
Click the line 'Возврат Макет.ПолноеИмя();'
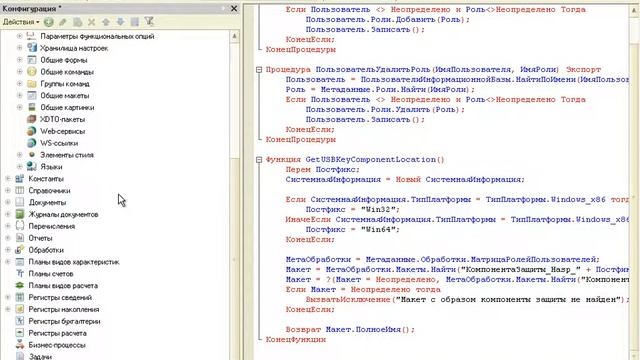point(350,329)
